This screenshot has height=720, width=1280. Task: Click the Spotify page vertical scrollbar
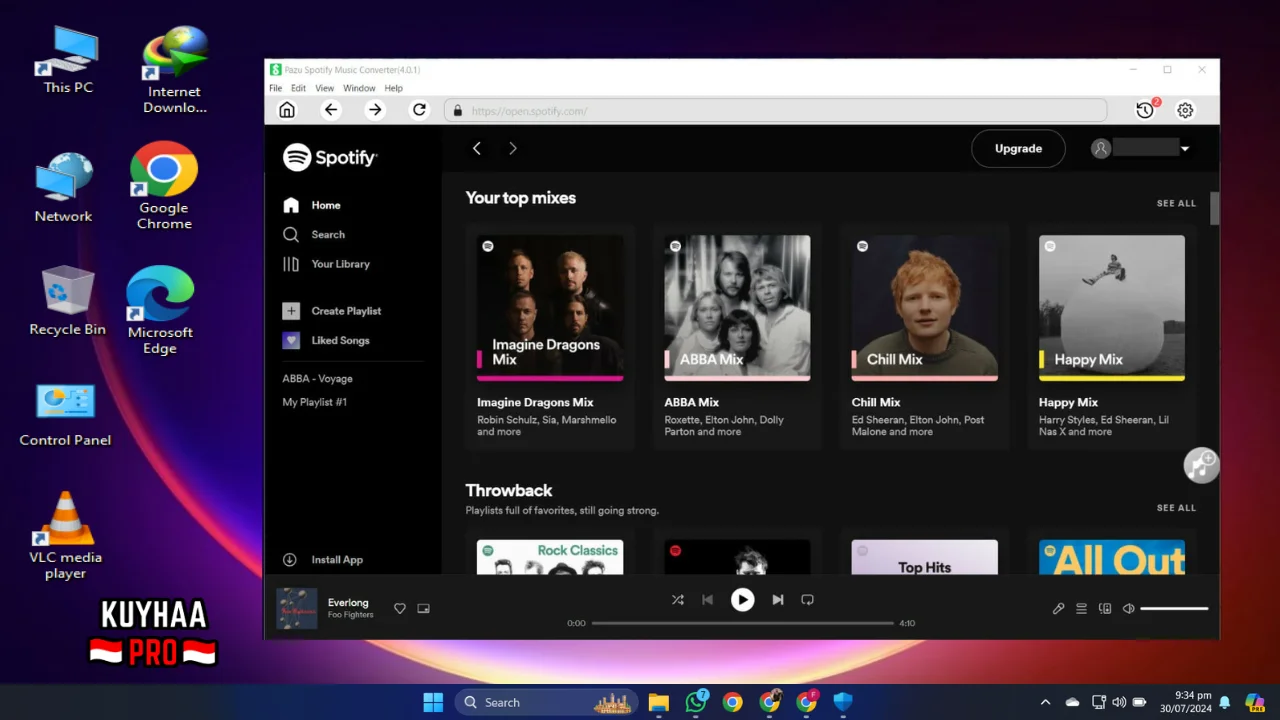pos(1214,208)
